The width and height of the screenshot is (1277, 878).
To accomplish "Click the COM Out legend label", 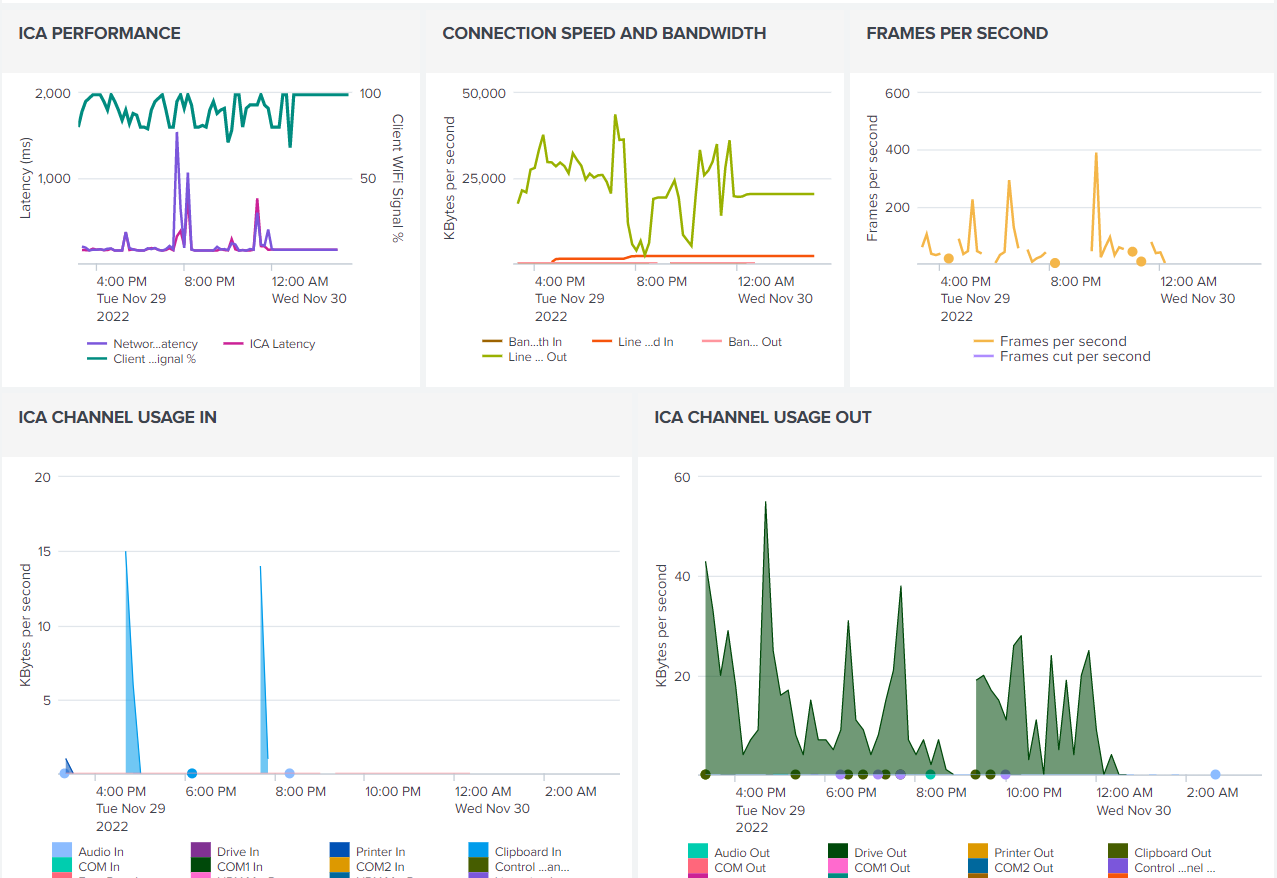I will coord(740,868).
